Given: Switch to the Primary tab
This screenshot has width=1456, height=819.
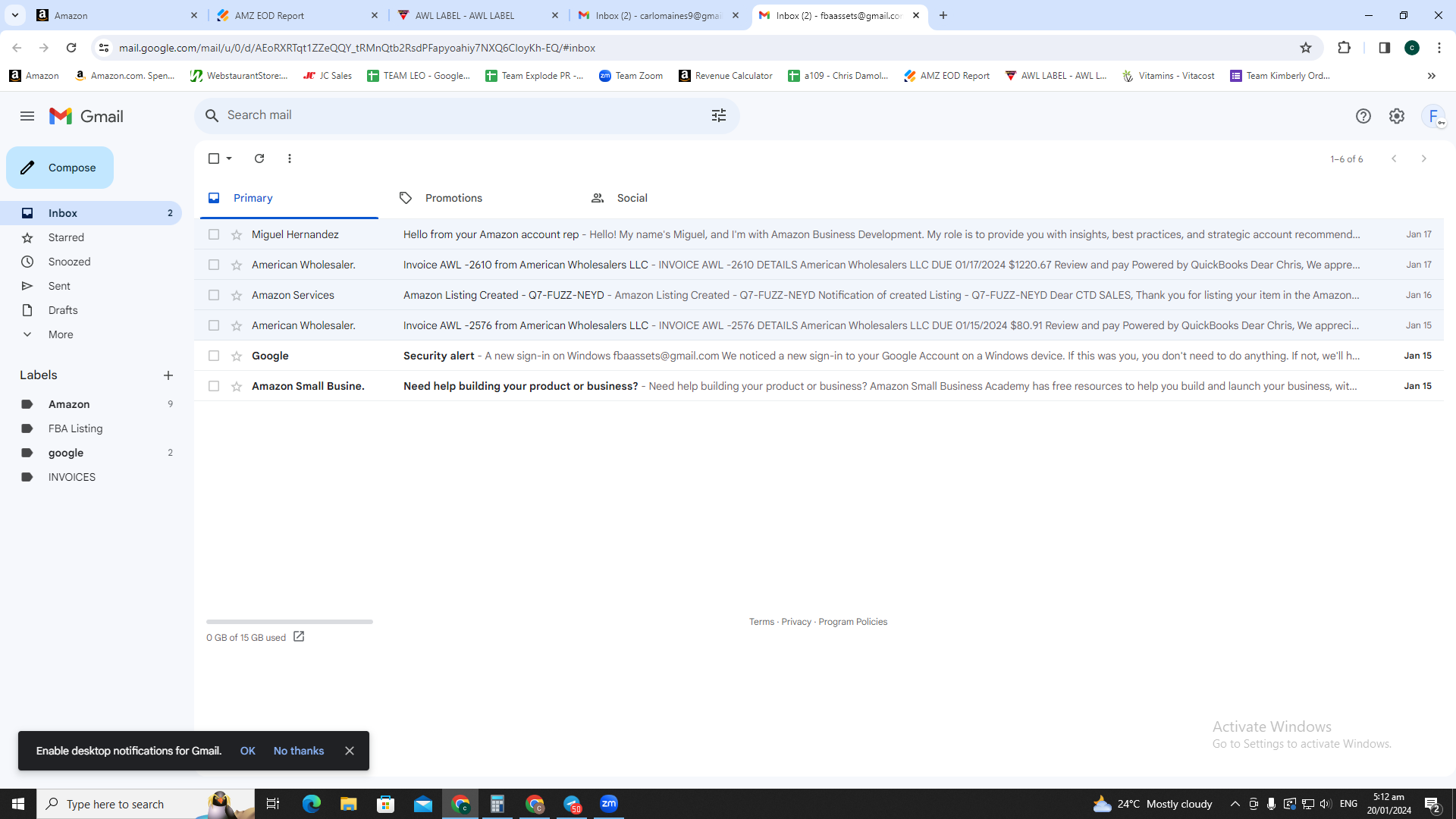Looking at the screenshot, I should tap(289, 198).
